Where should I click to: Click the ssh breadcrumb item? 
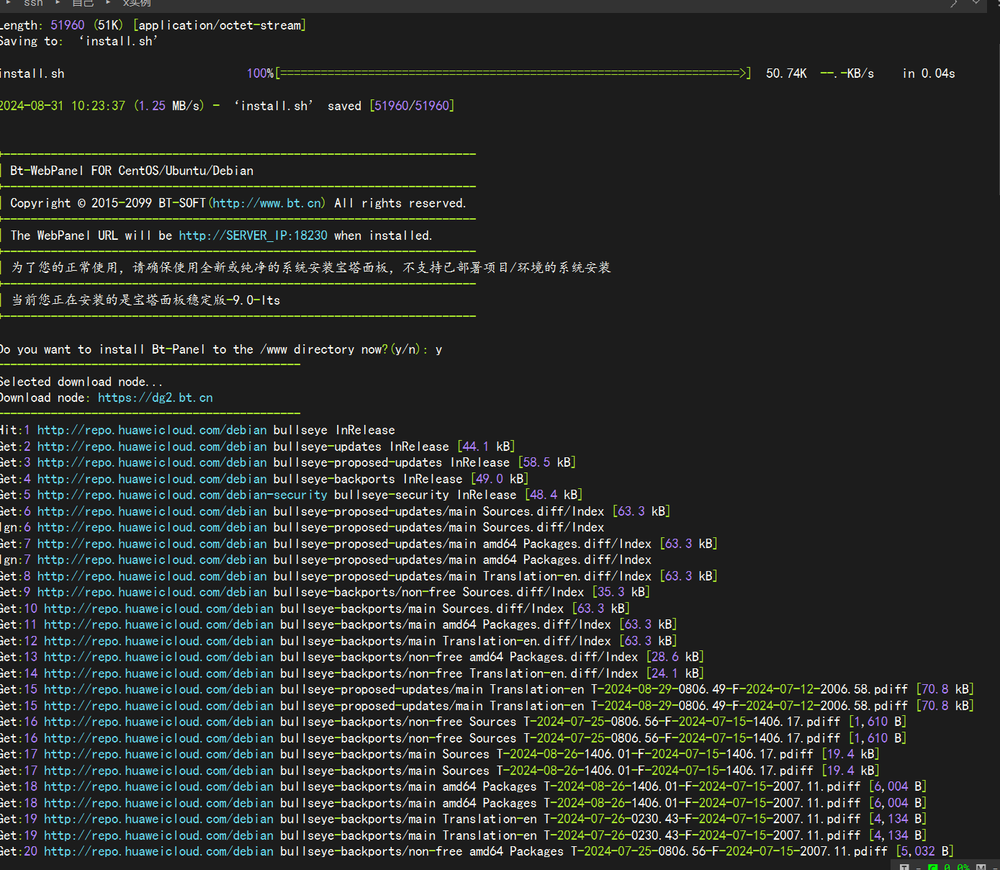(32, 3)
